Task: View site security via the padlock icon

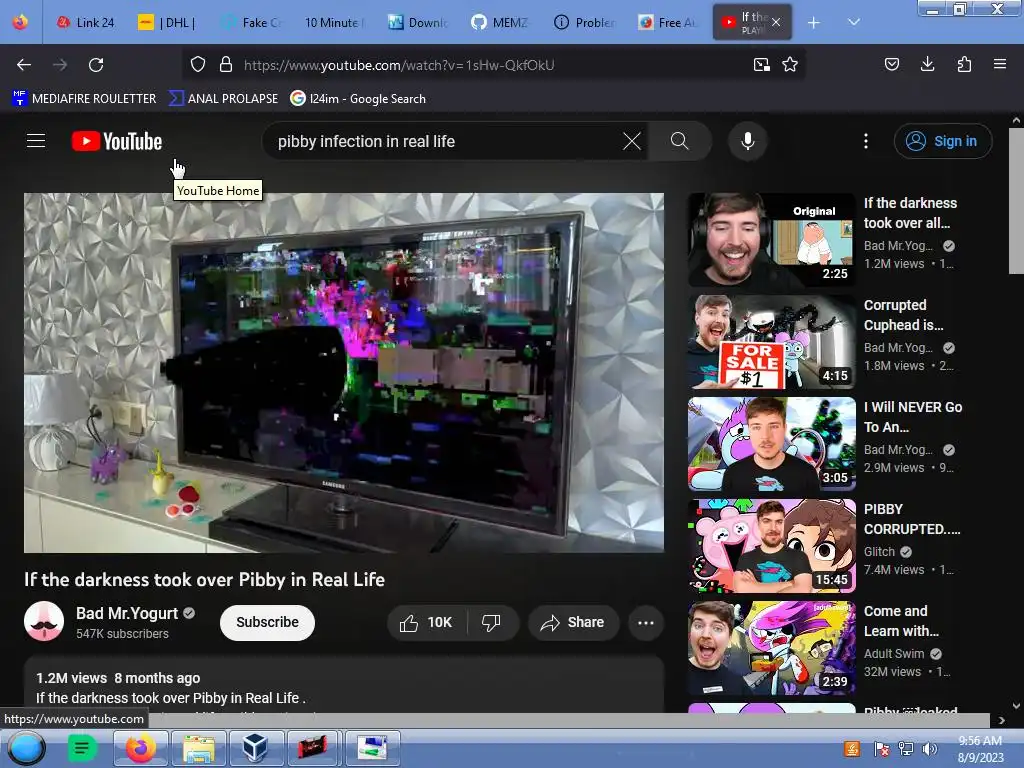Action: pos(226,65)
